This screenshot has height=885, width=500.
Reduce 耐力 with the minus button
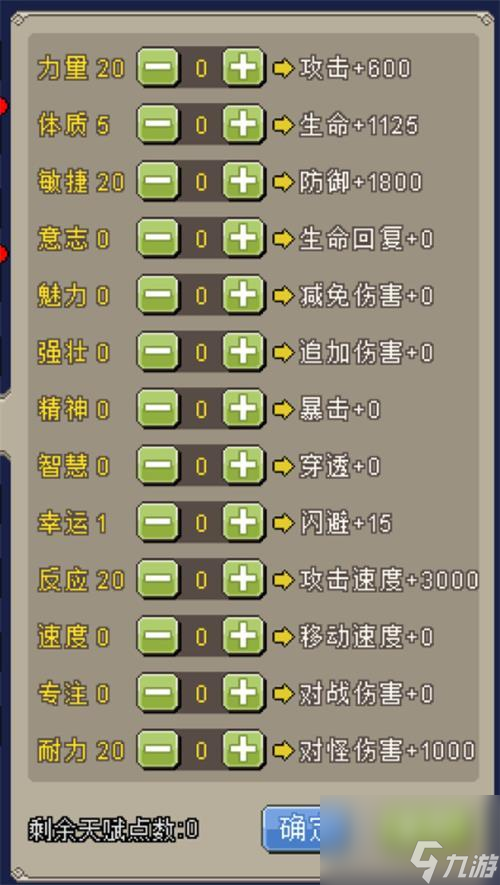(x=158, y=751)
